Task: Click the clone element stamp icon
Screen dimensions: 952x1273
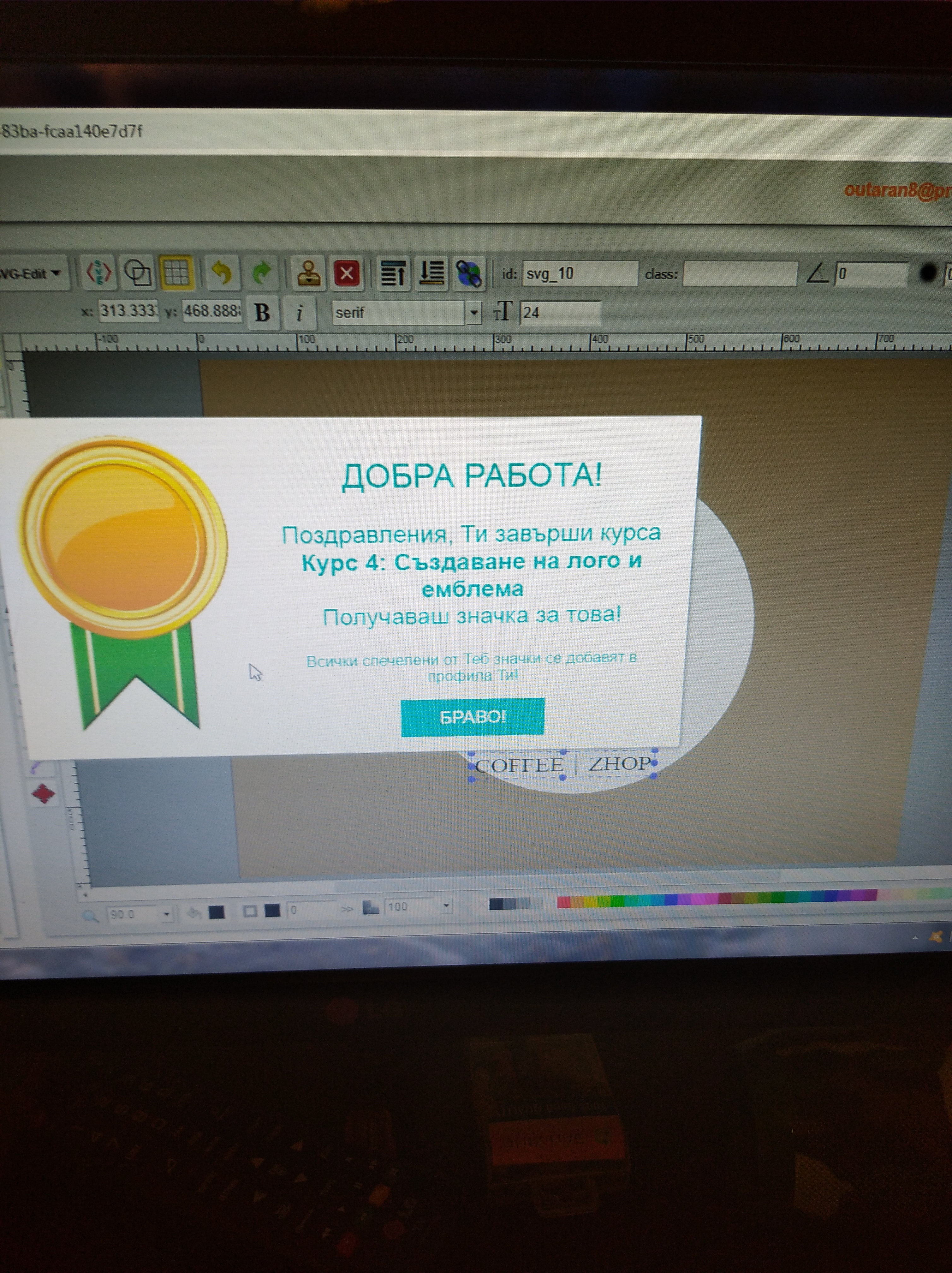Action: [308, 272]
